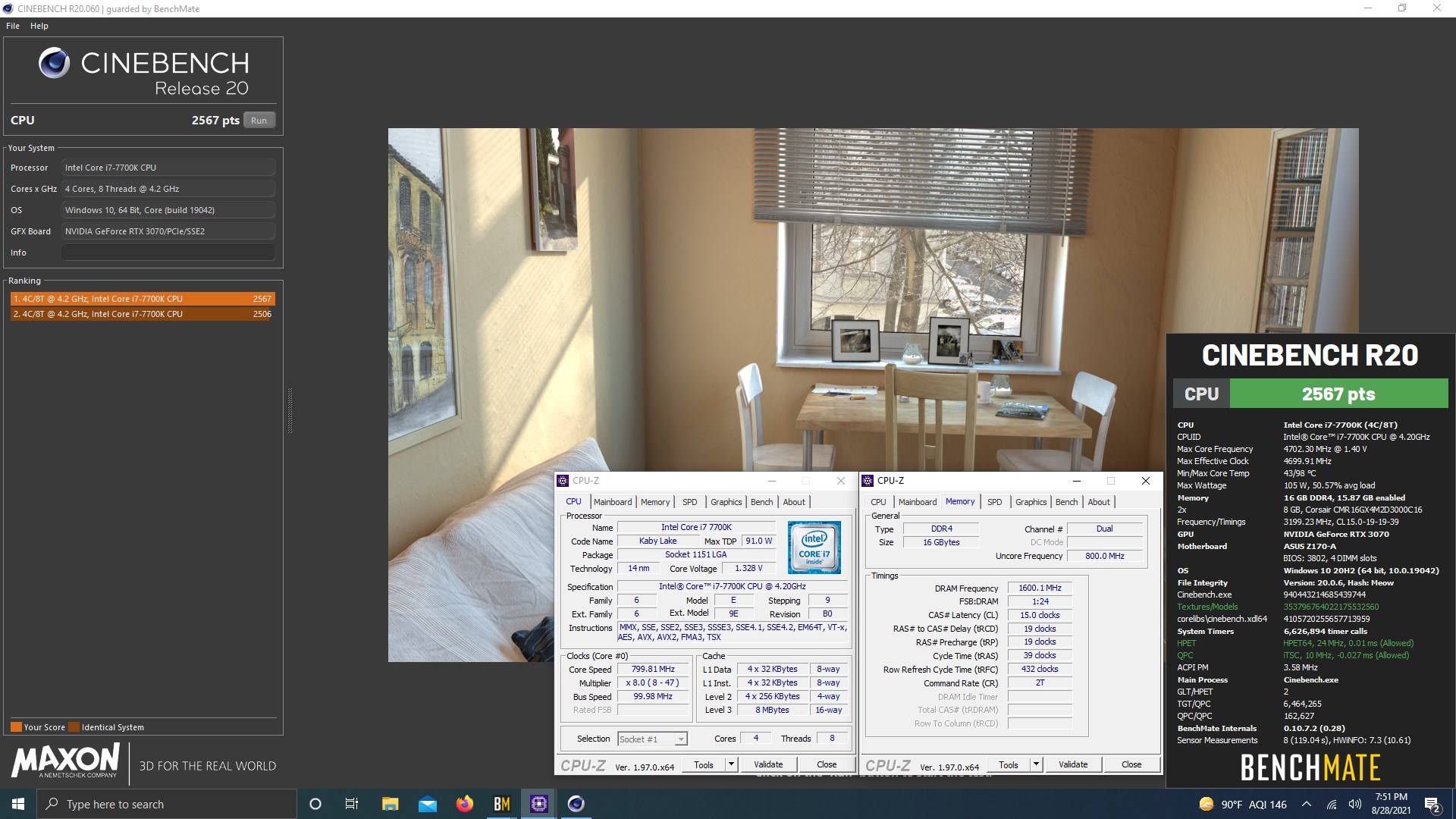Open Graphics tab in left CPU-Z window
Viewport: 1456px width, 819px height.
pyautogui.click(x=726, y=502)
